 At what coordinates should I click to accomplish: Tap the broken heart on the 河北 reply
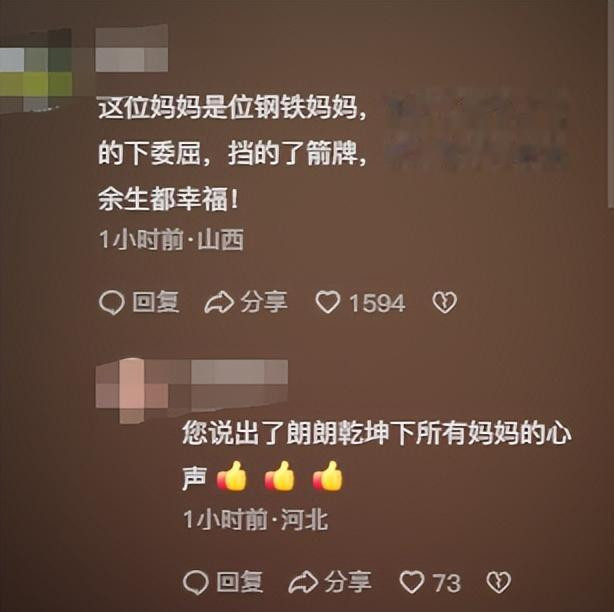[498, 582]
